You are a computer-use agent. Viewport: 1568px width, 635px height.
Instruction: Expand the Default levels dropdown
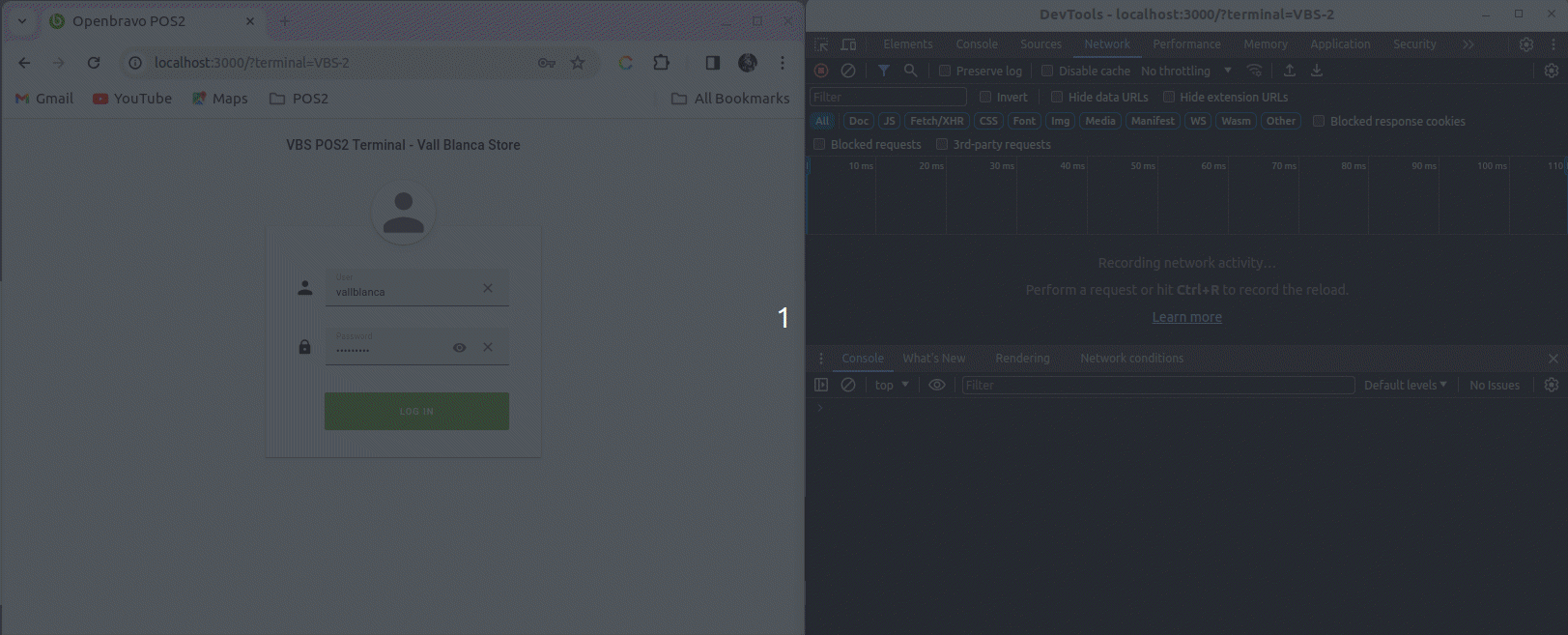click(1405, 385)
